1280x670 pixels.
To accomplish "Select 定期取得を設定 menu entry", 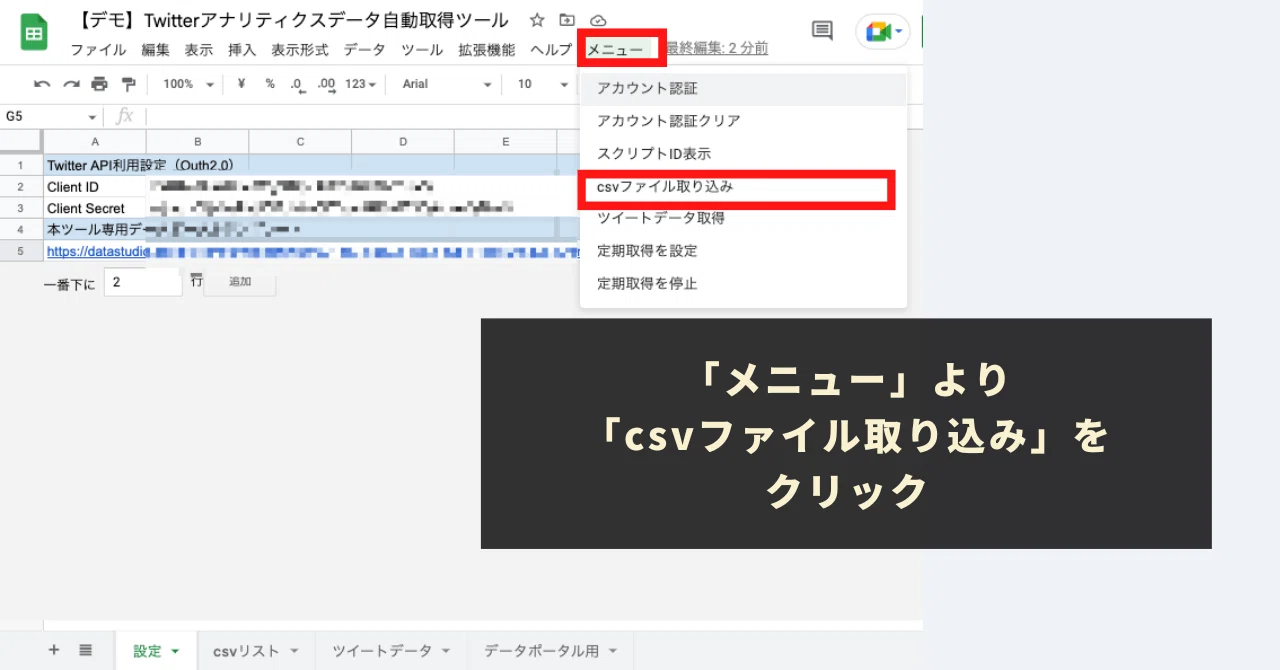I will [x=743, y=251].
